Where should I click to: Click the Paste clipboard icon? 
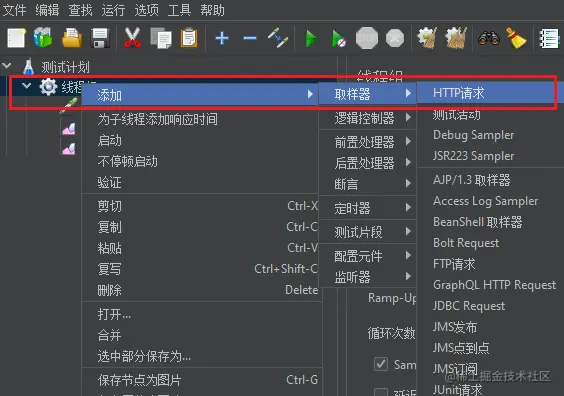click(189, 38)
